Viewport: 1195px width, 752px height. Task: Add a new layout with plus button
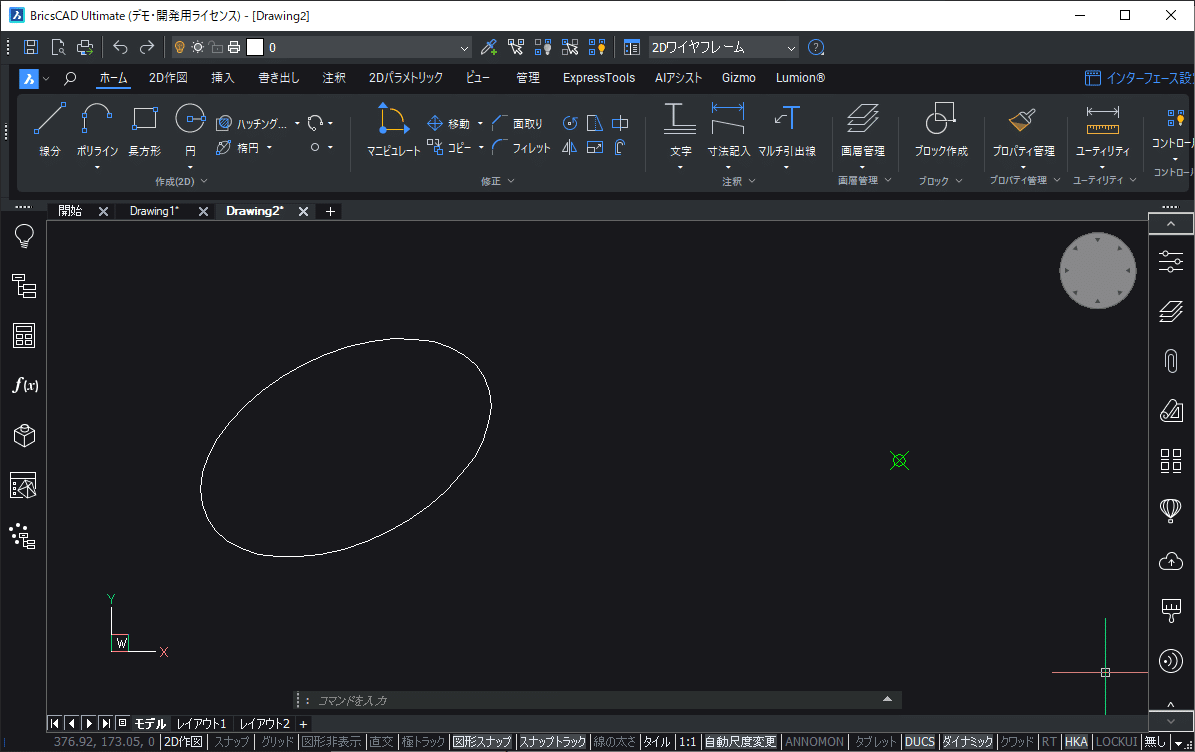pyautogui.click(x=303, y=724)
